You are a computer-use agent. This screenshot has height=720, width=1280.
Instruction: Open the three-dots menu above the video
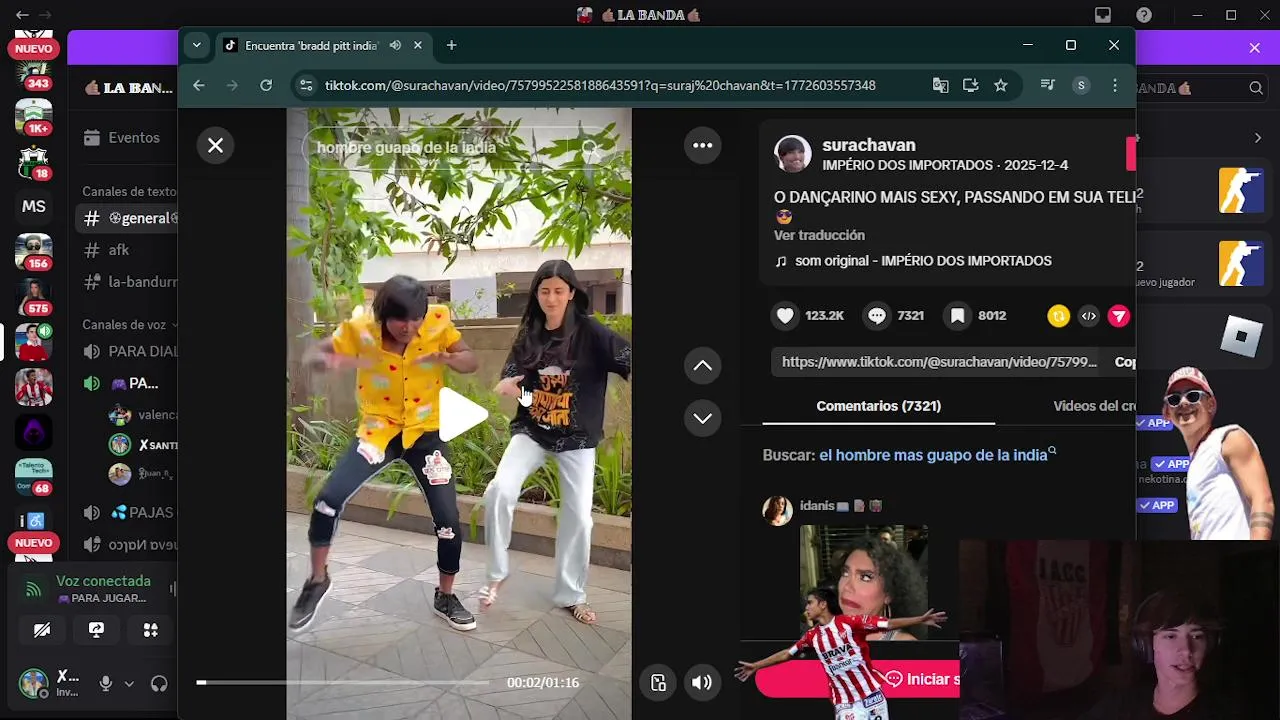tap(703, 146)
